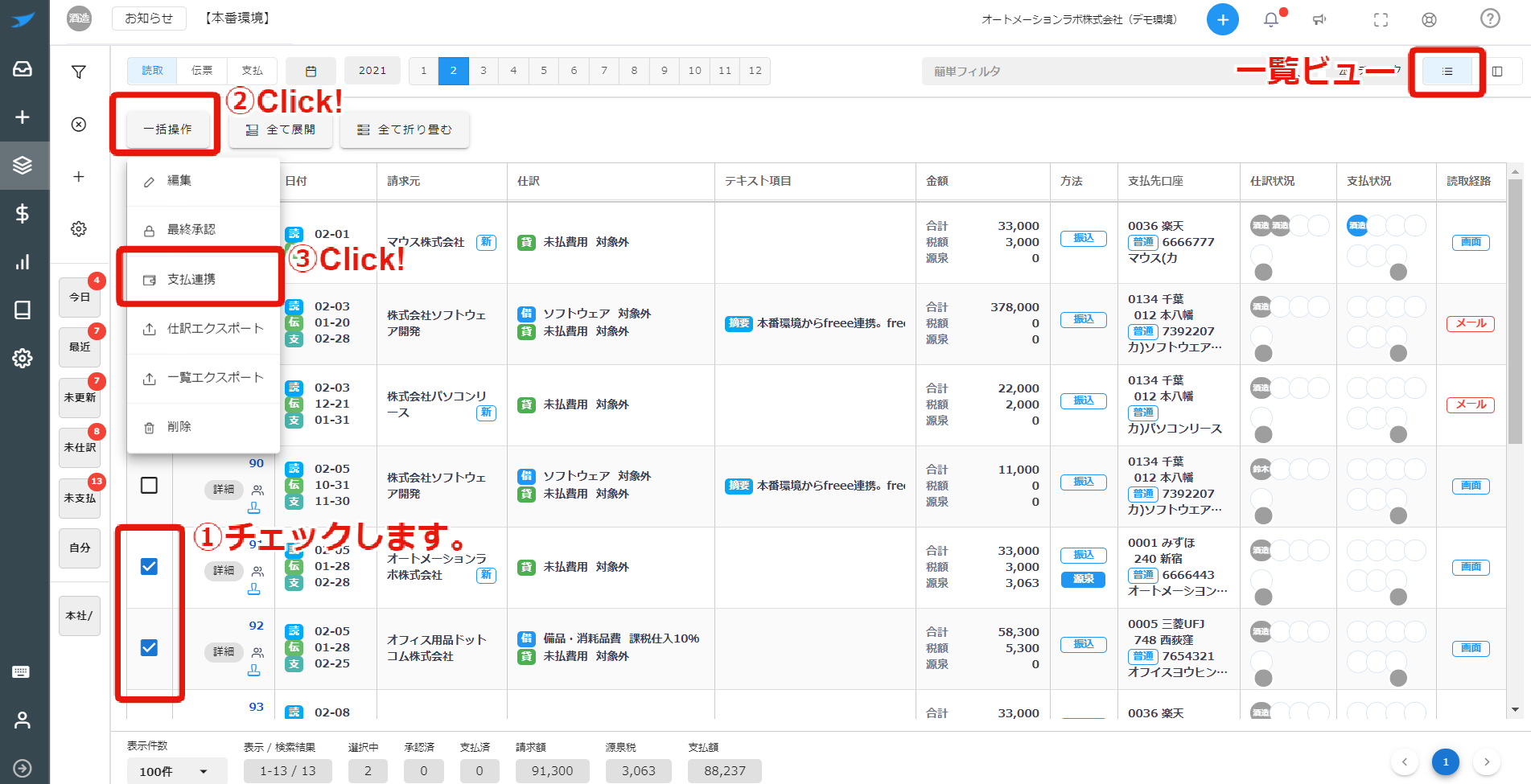Screen dimensions: 1531x784
Task: Click the 振込 tag in 22,000 row
Action: click(x=1084, y=400)
